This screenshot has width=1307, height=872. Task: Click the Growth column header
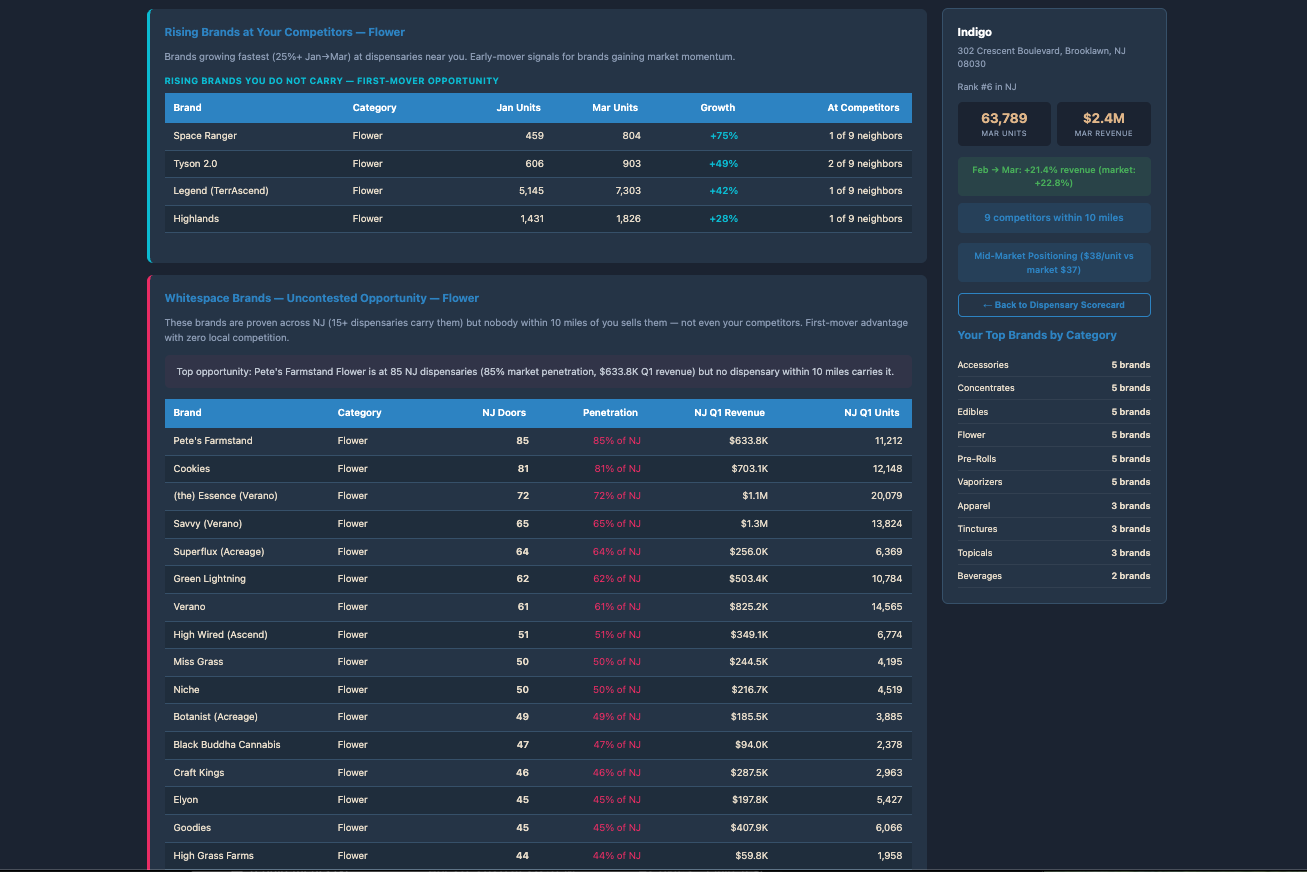718,108
